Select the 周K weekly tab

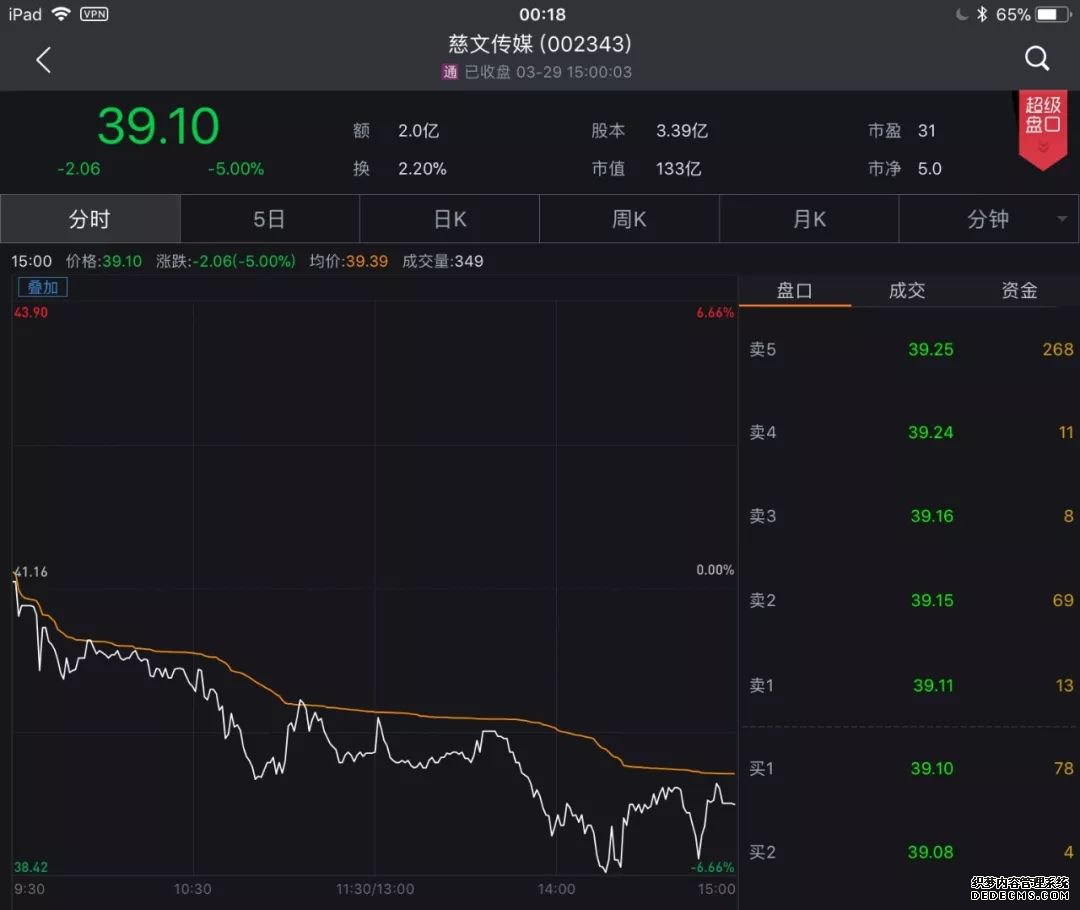coord(629,219)
